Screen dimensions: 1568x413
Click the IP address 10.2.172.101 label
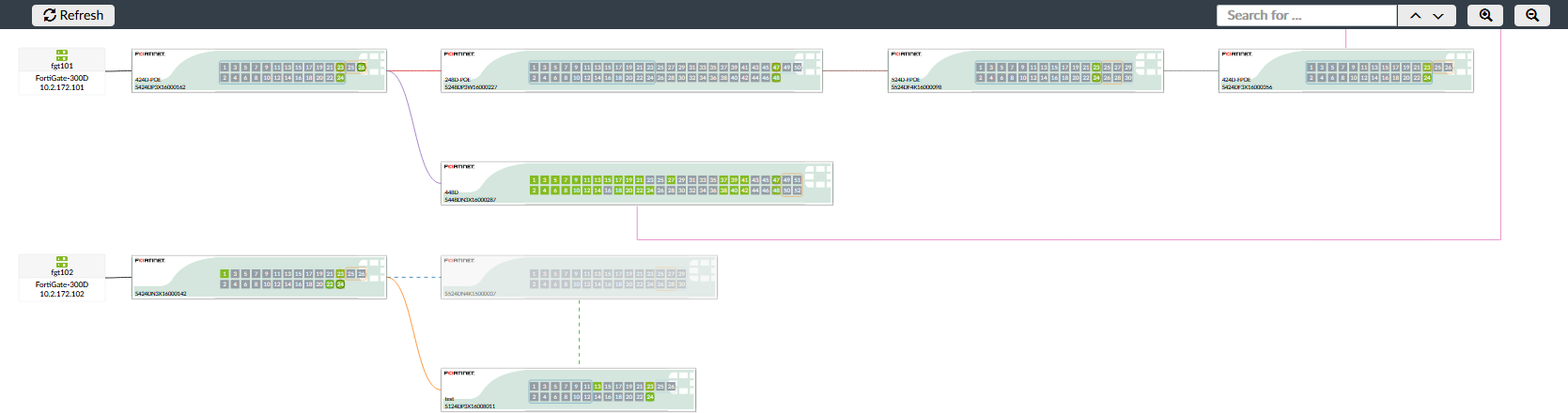[x=62, y=87]
